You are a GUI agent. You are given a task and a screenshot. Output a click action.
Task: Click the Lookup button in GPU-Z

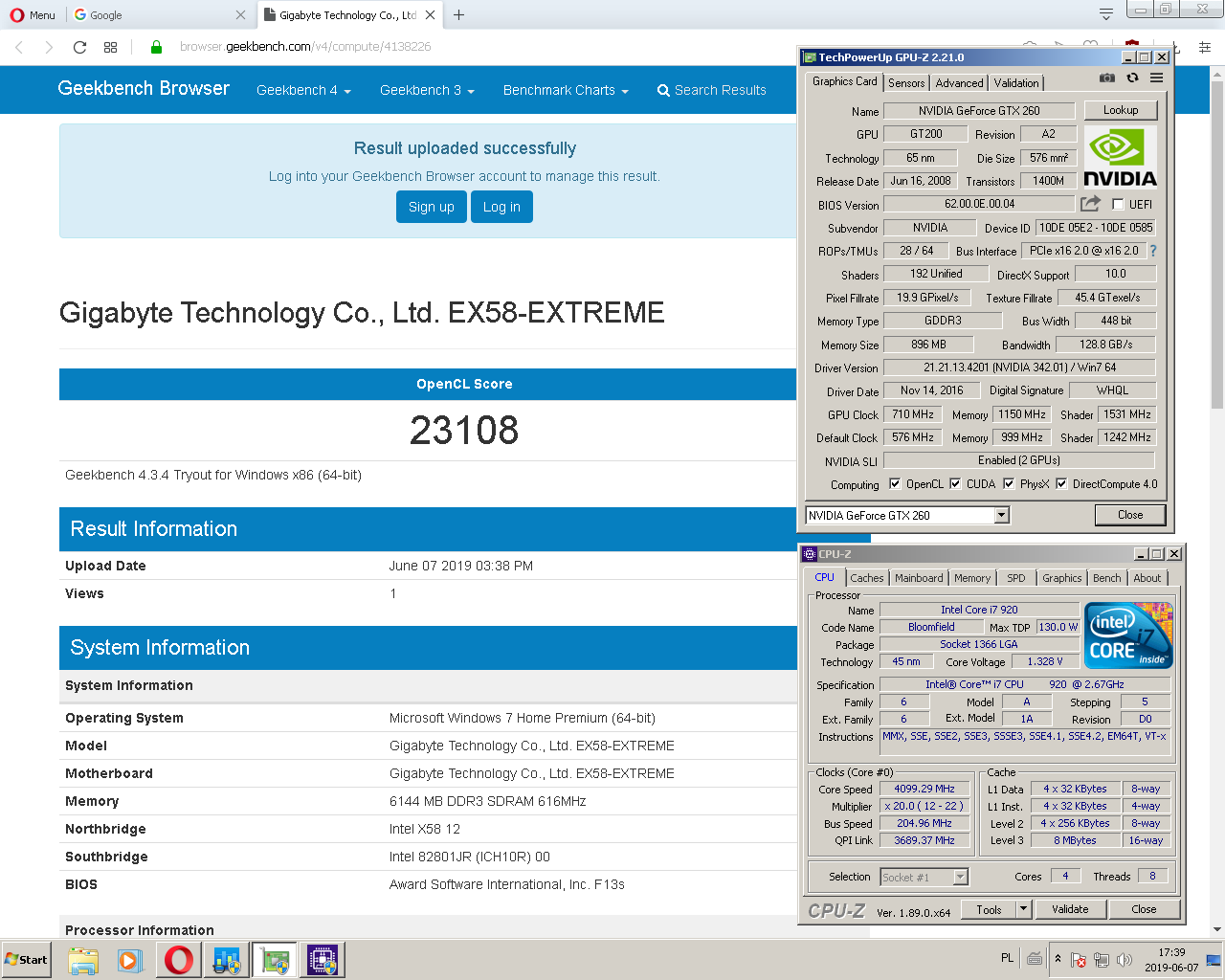coord(1121,110)
